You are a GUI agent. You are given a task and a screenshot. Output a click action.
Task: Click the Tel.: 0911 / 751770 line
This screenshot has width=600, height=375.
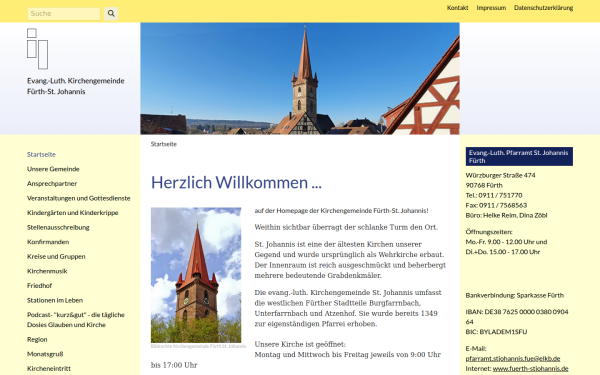pyautogui.click(x=494, y=195)
